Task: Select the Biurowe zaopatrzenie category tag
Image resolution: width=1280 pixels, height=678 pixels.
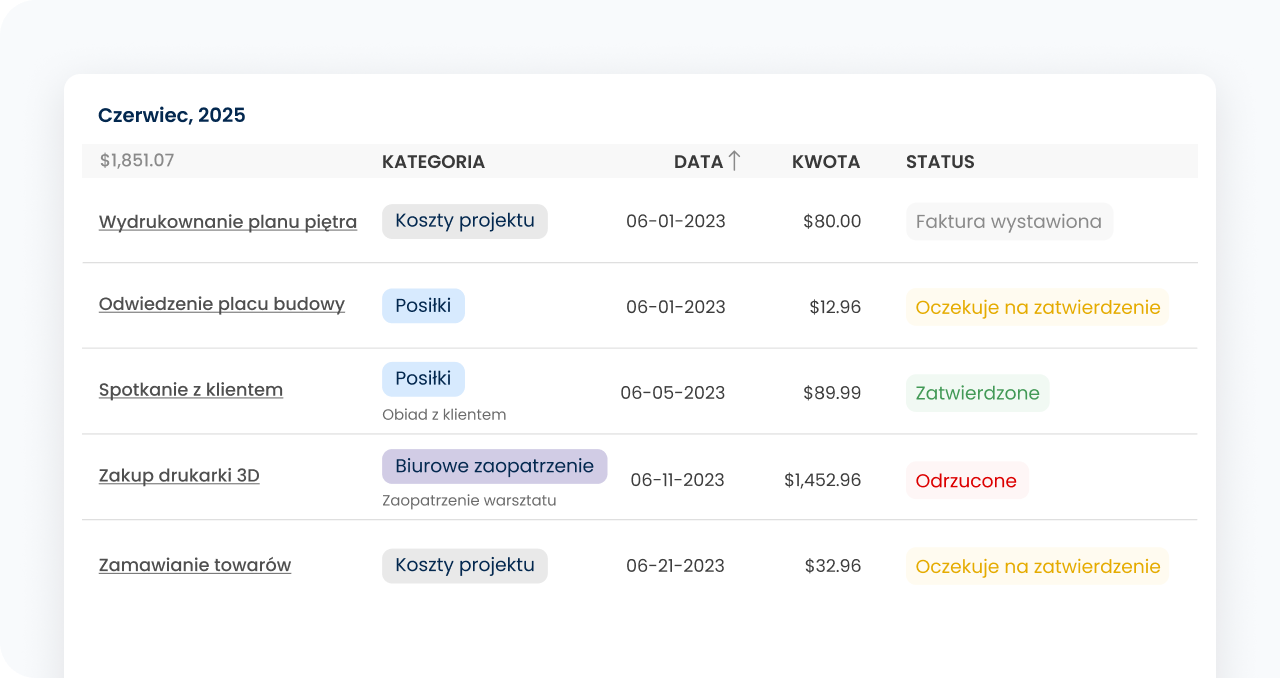Action: point(494,466)
